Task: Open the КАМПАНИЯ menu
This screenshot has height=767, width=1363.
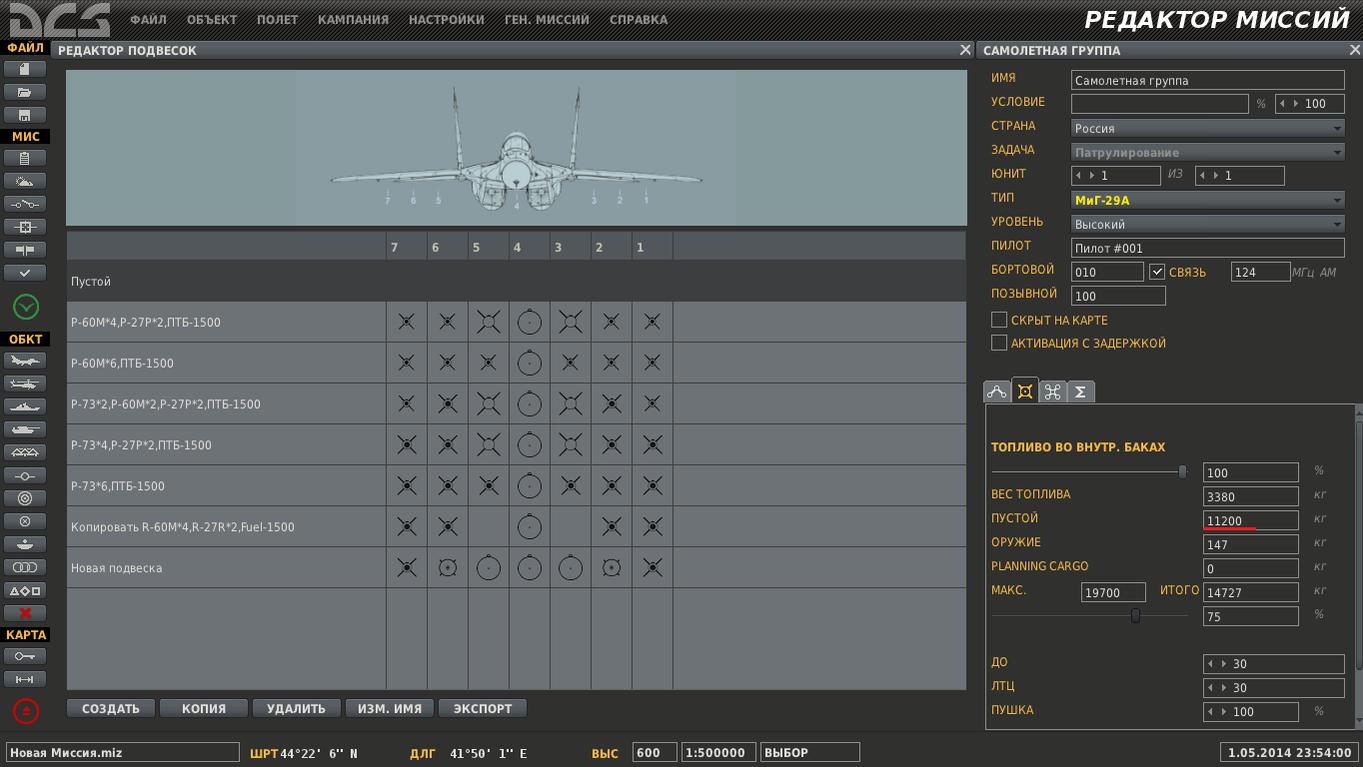Action: pos(353,19)
